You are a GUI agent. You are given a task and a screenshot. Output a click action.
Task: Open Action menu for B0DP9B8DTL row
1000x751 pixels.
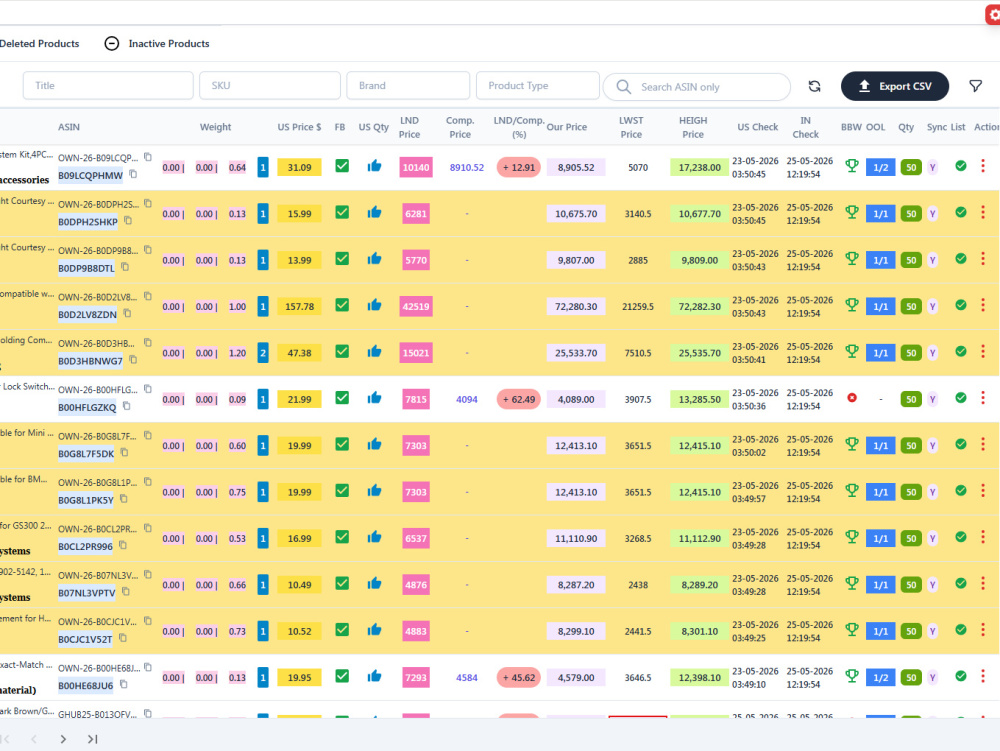[x=983, y=259]
